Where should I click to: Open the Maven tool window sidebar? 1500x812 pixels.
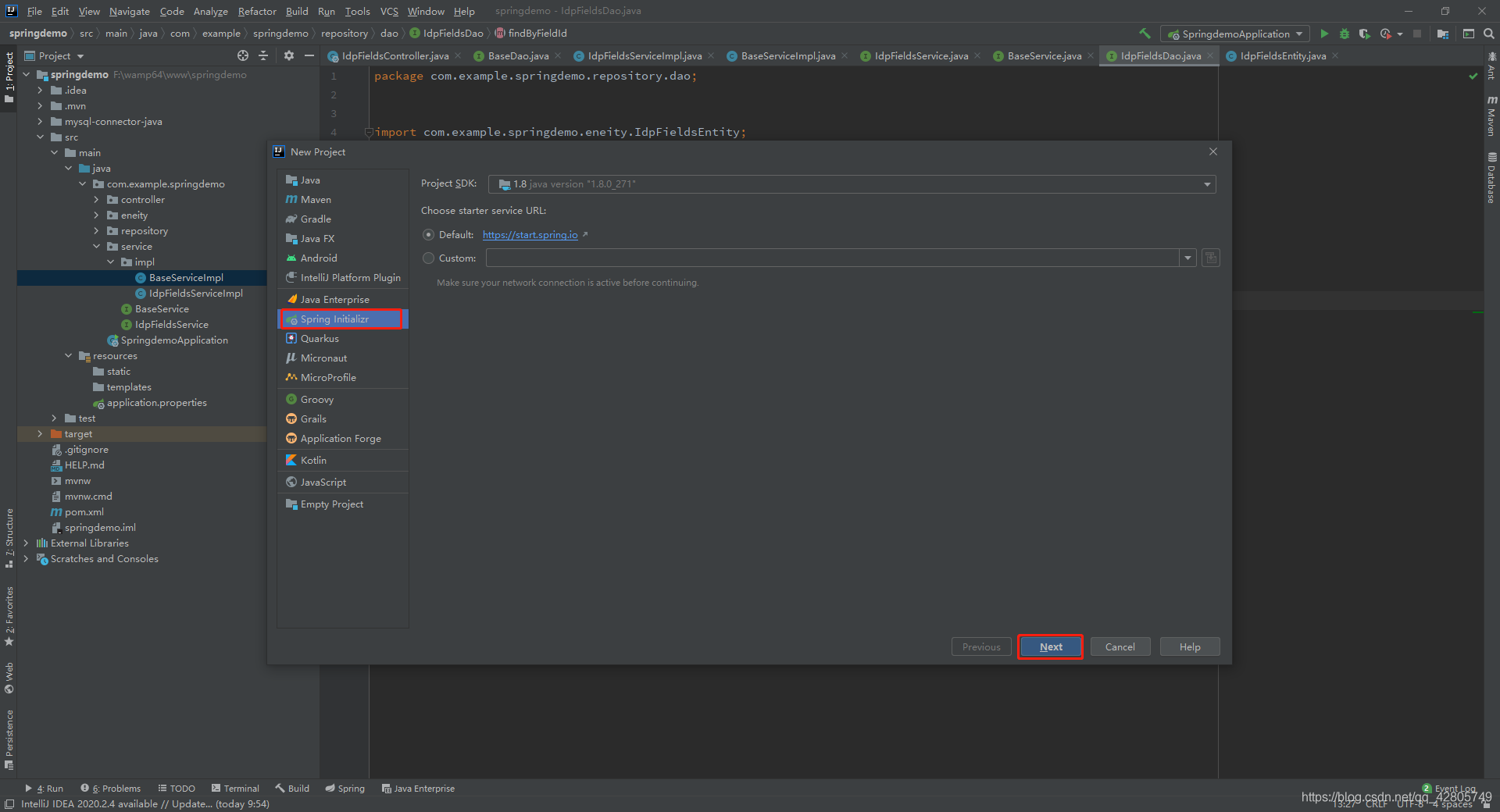click(x=1491, y=116)
